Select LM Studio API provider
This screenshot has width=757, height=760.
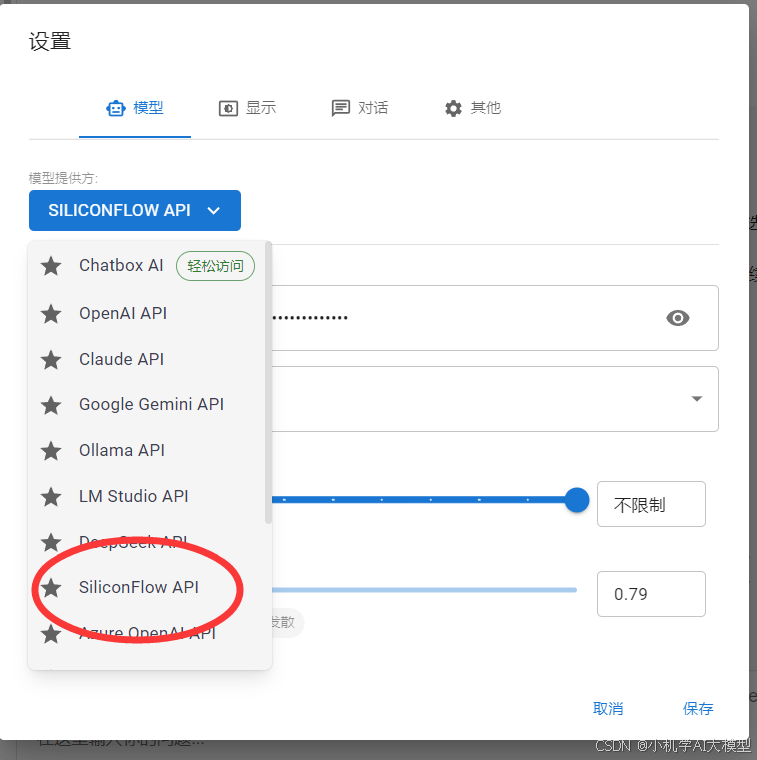[x=147, y=496]
